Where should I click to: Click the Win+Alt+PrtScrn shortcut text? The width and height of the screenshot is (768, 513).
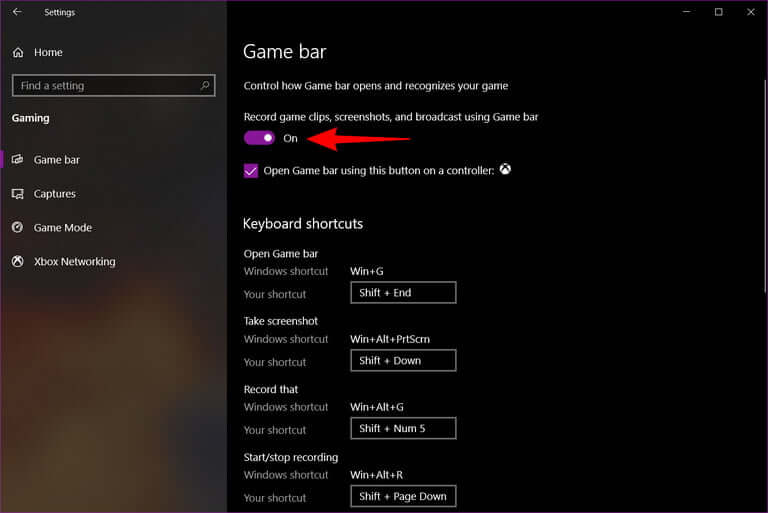point(390,339)
